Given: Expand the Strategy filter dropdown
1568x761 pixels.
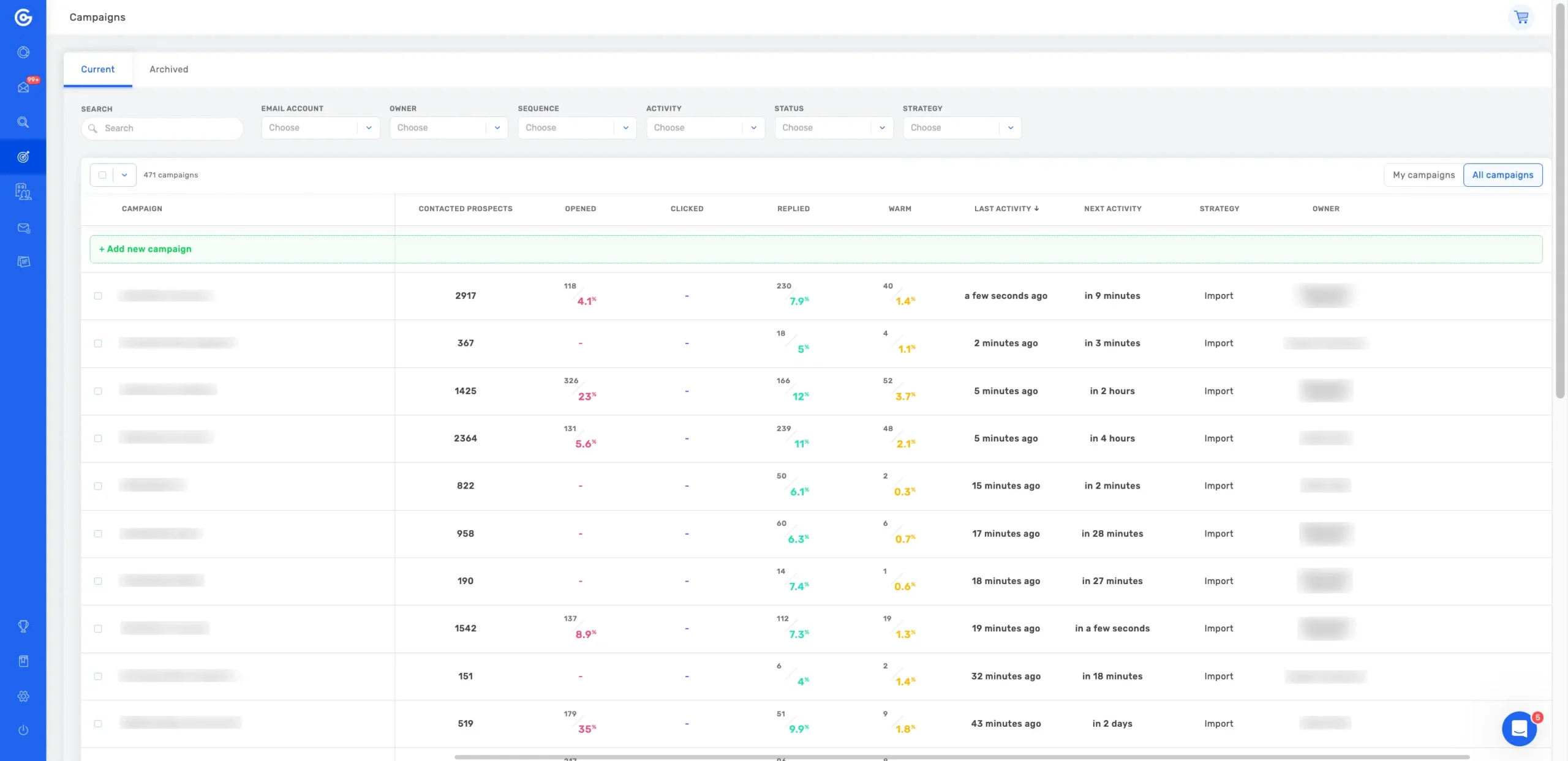Looking at the screenshot, I should 962,128.
